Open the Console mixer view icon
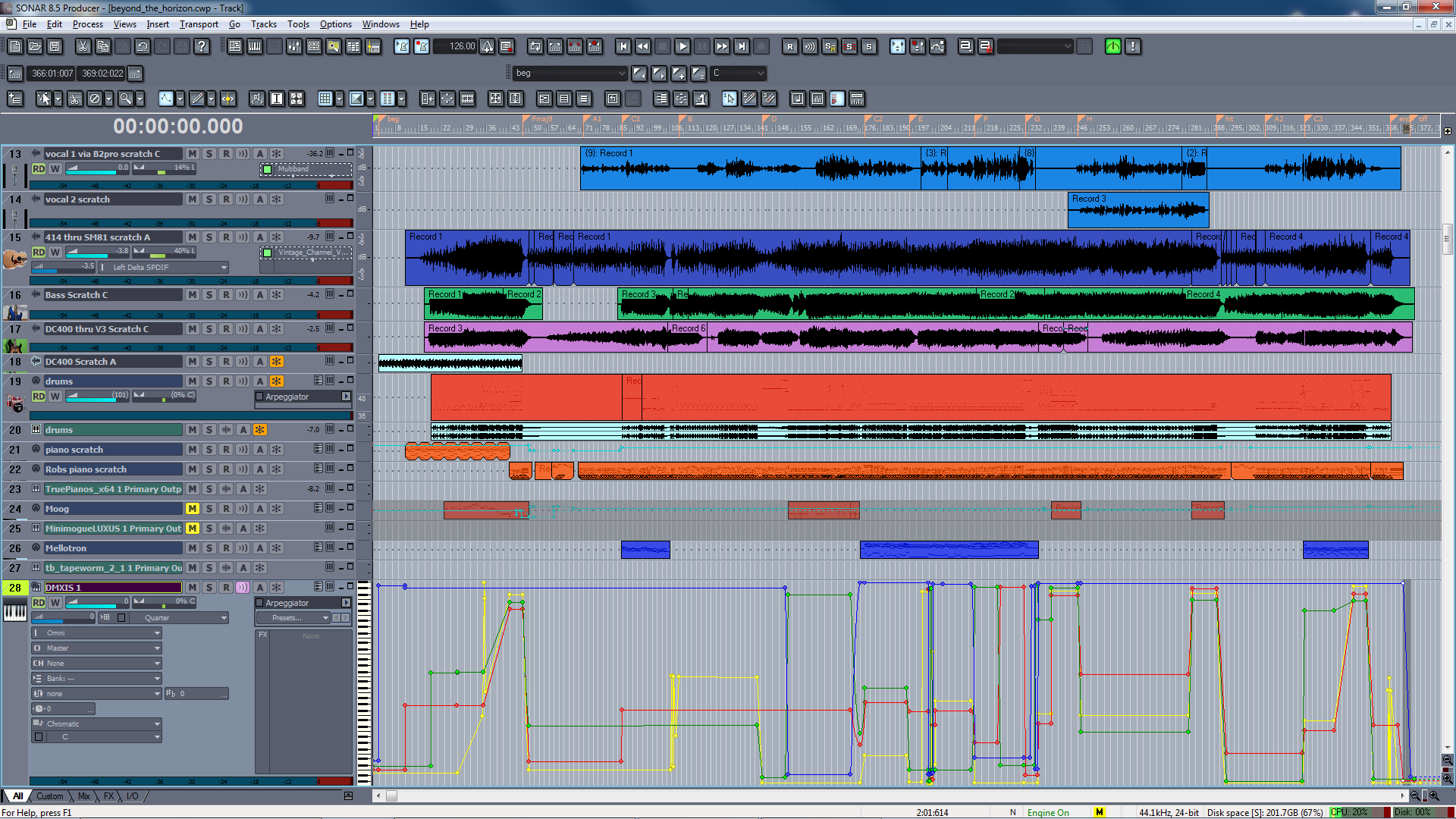Image resolution: width=1456 pixels, height=819 pixels. coord(294,46)
